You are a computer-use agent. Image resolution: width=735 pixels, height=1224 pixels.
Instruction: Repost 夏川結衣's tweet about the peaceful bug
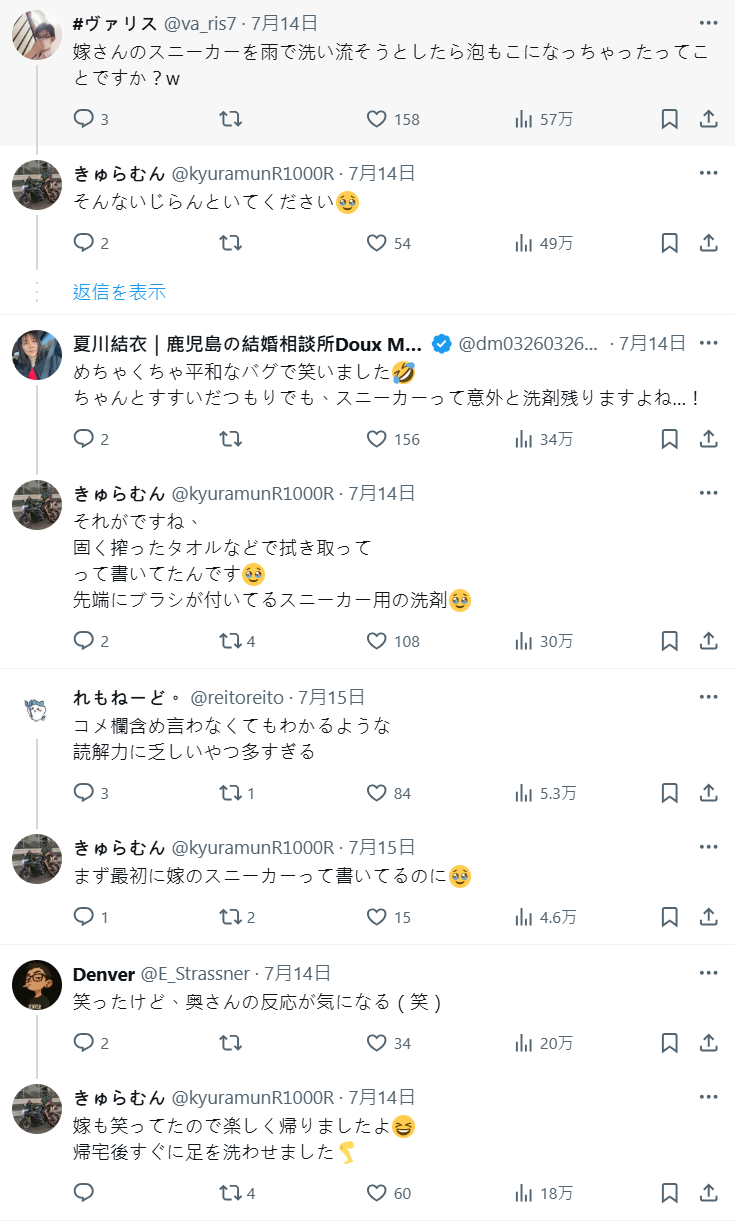pos(230,439)
